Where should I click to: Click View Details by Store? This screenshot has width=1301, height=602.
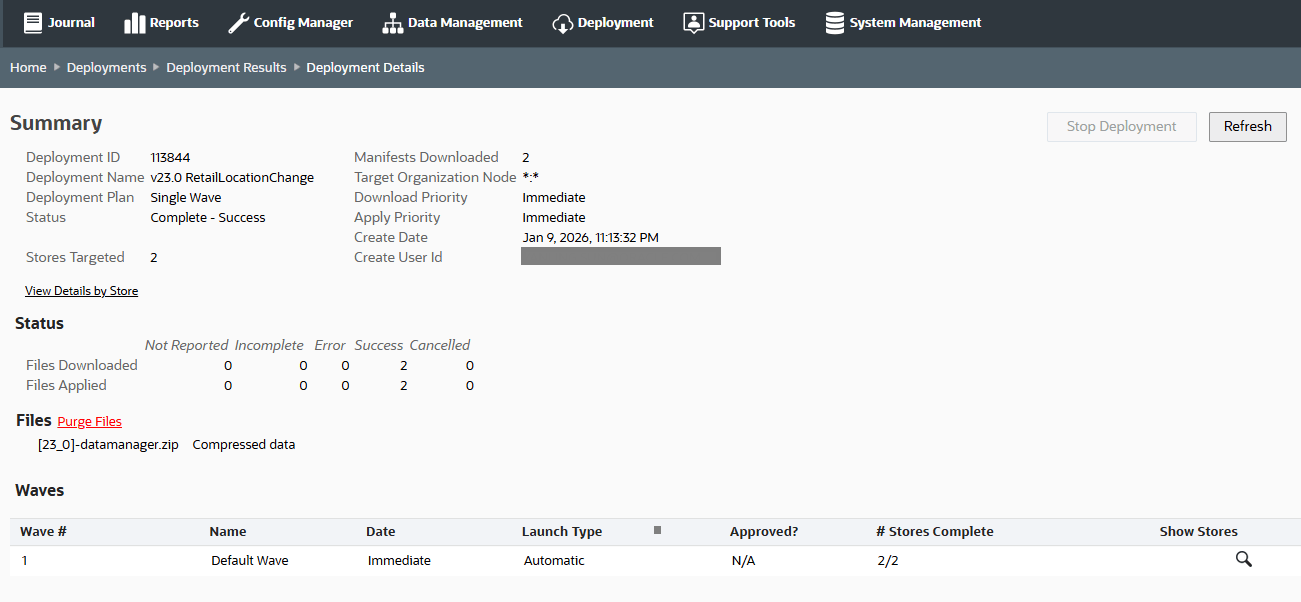point(81,290)
